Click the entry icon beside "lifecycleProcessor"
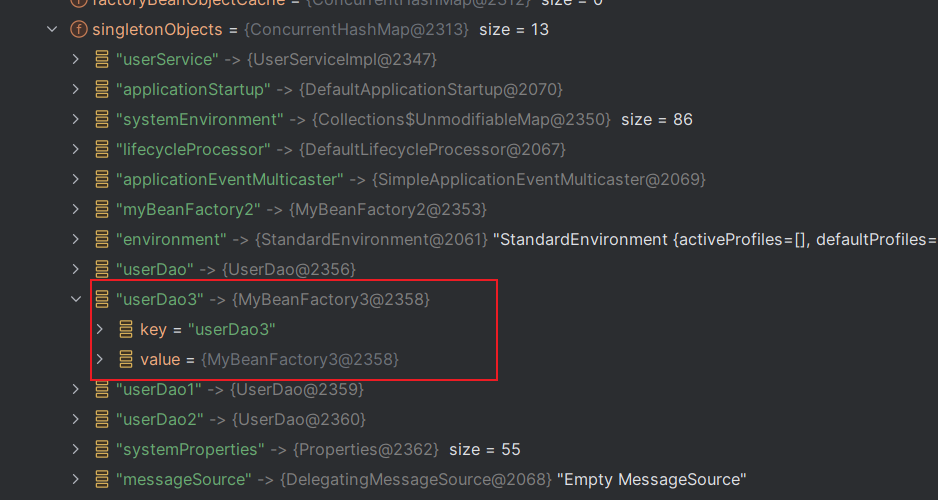 click(x=101, y=150)
